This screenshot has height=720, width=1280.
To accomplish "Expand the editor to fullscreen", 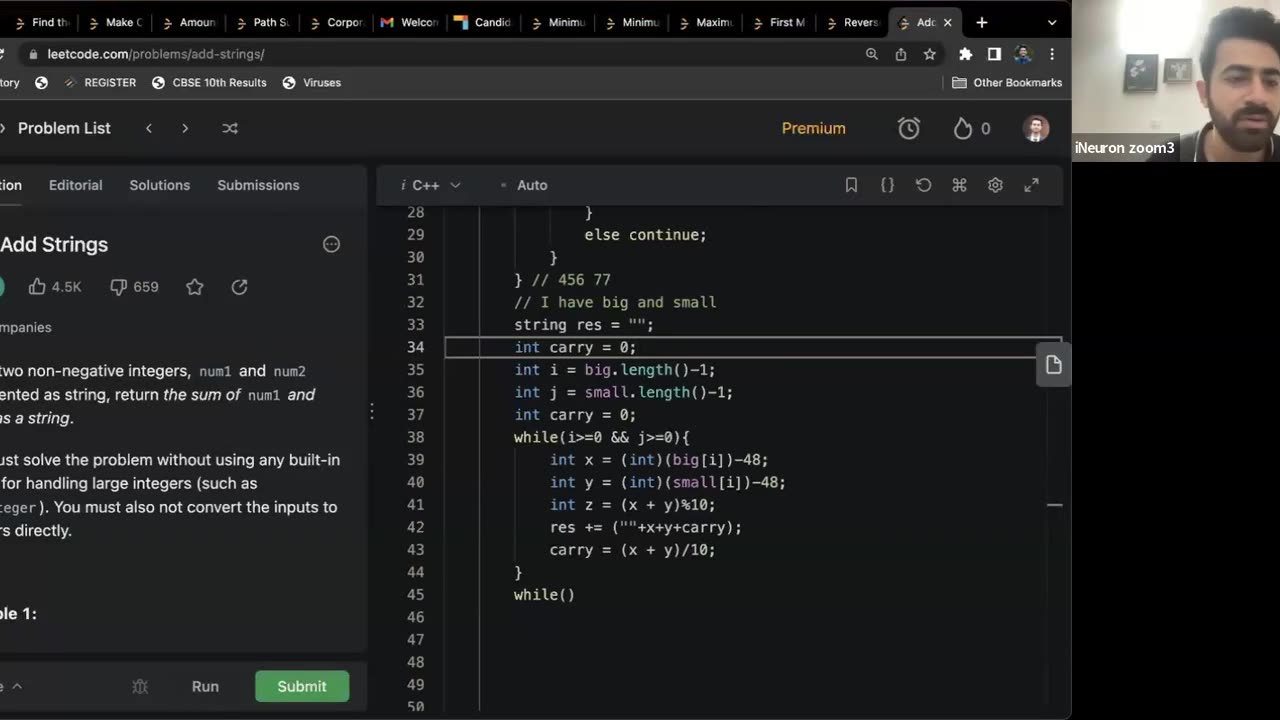I will click(x=1031, y=185).
